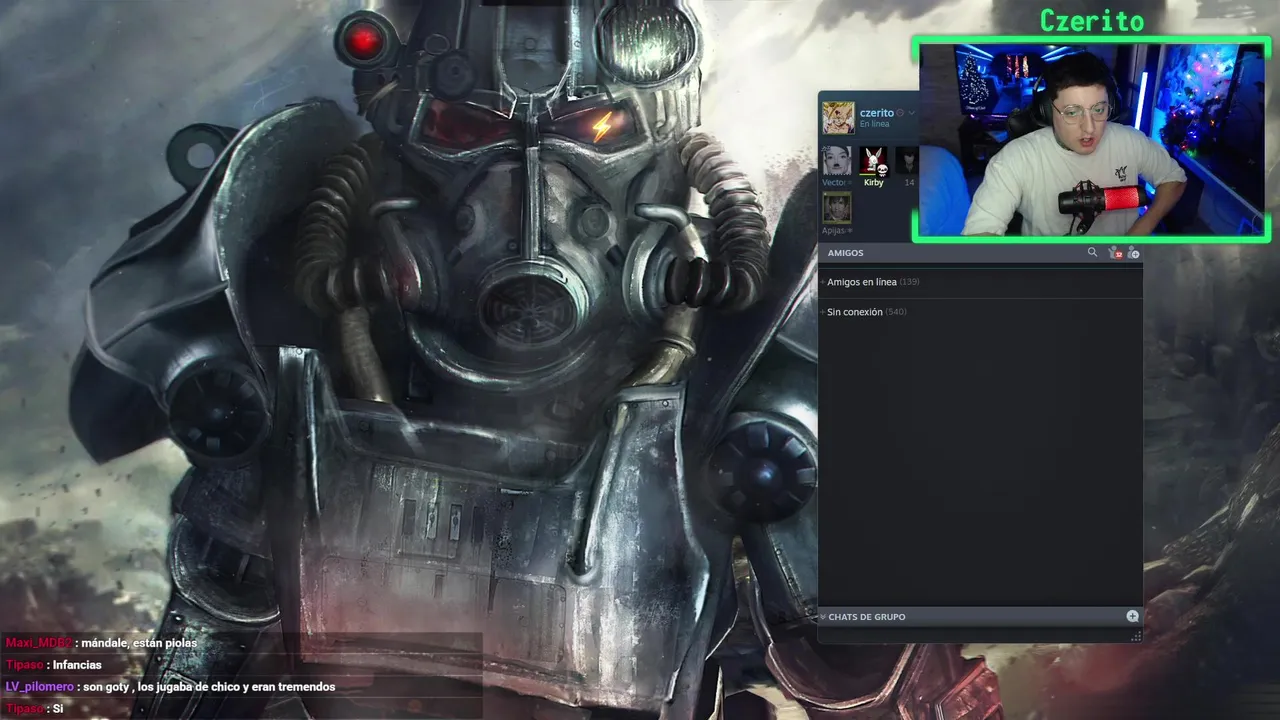The width and height of the screenshot is (1280, 720).
Task: Click the En línea status text
Action: tap(874, 125)
